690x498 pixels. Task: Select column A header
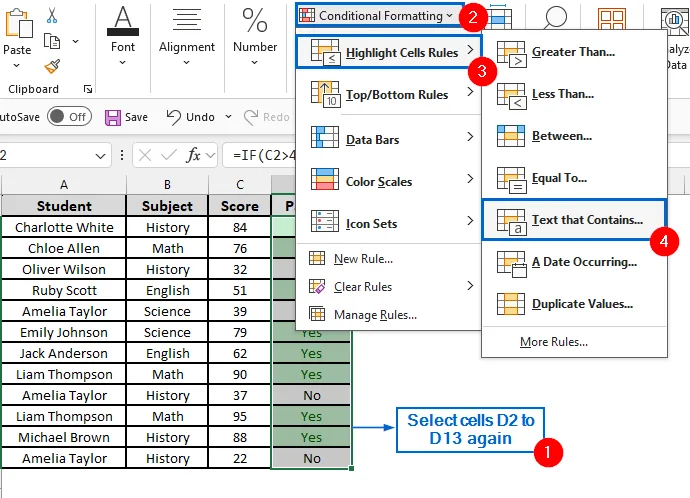pyautogui.click(x=64, y=185)
